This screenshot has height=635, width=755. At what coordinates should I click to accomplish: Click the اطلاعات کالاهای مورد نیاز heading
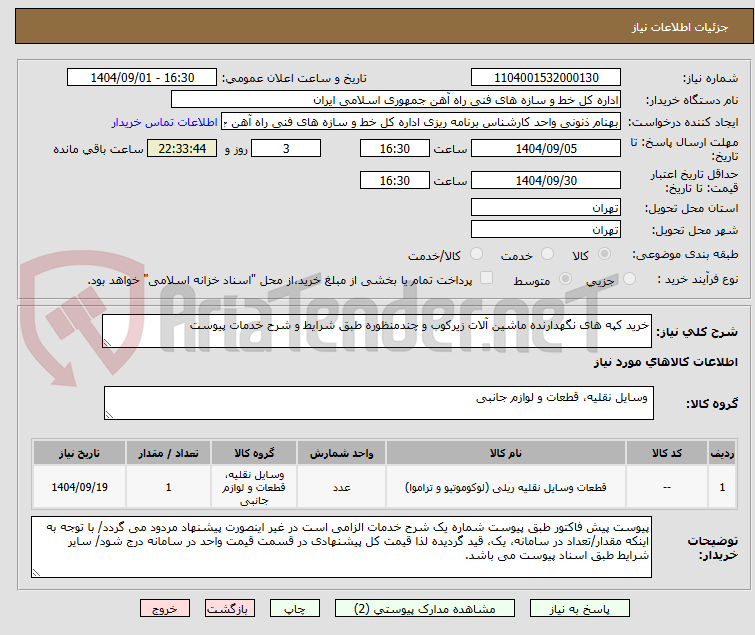(665, 362)
